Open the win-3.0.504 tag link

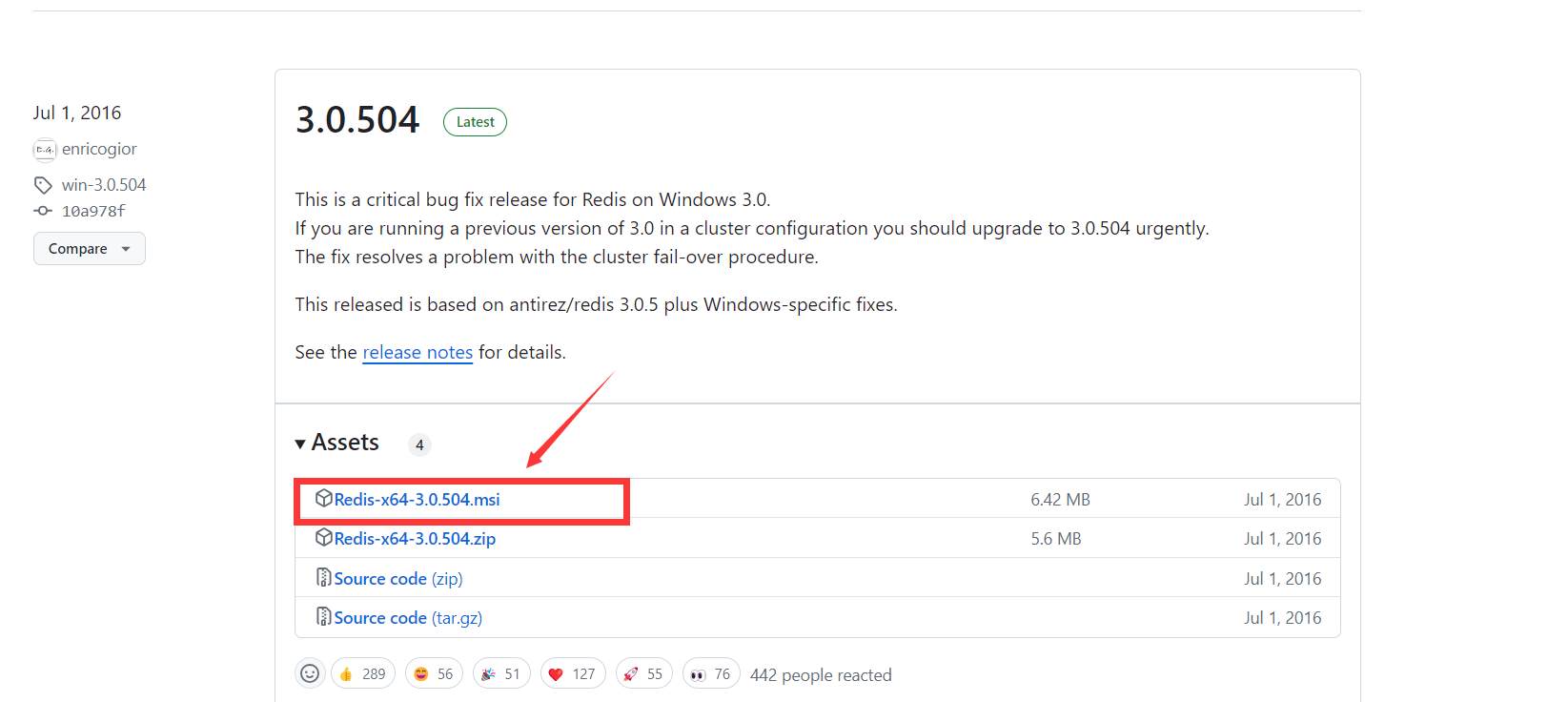tap(104, 185)
